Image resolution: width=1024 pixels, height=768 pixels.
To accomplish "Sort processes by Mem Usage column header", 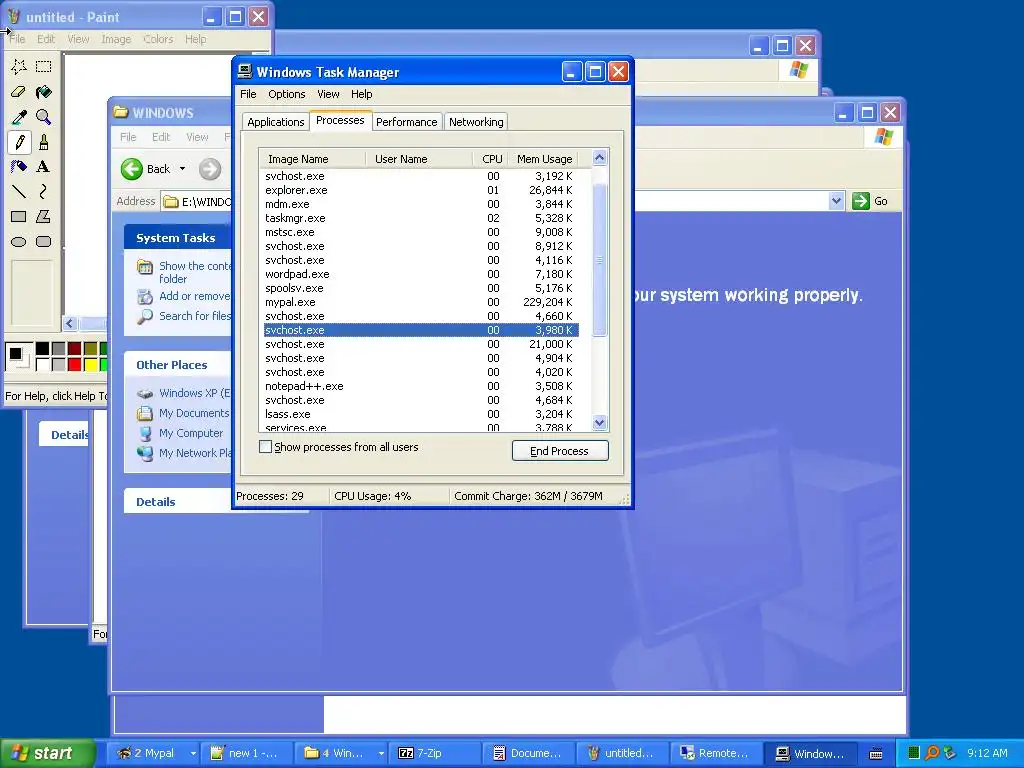I will point(544,159).
